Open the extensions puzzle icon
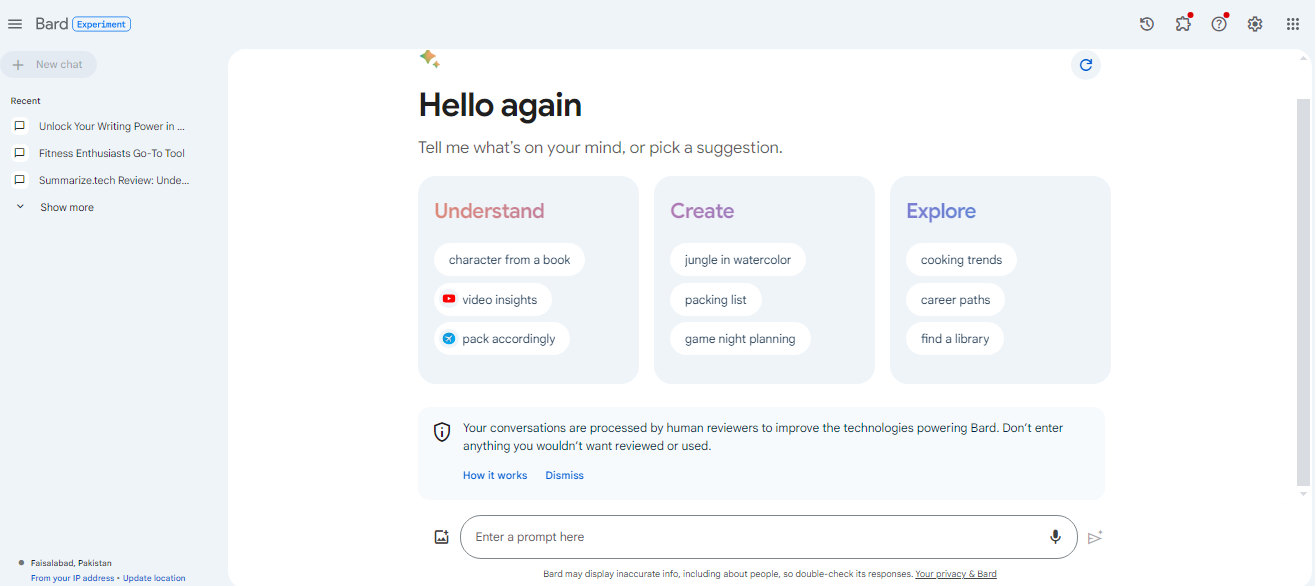1315x586 pixels. tap(1183, 24)
